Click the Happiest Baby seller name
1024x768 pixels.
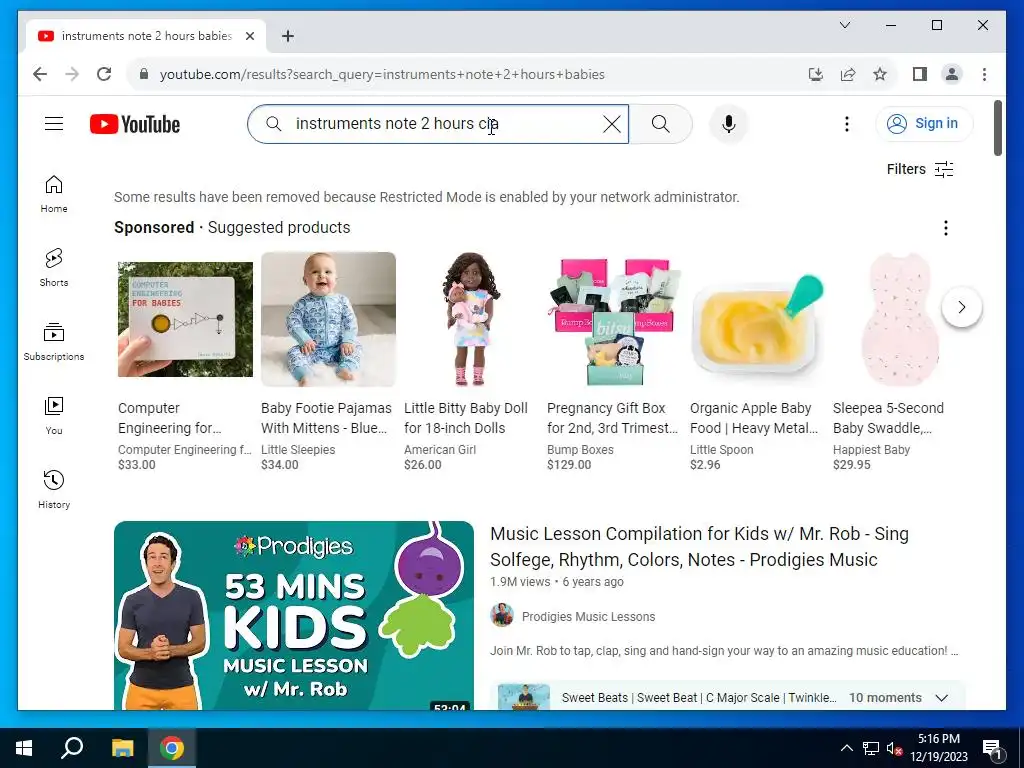(x=871, y=450)
